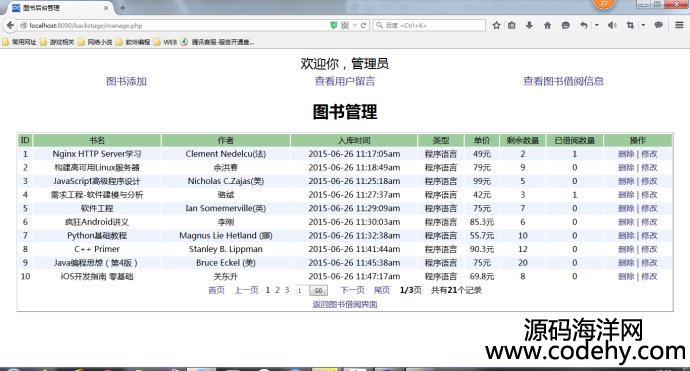This screenshot has height=371, width=690.
Task: Click 修改 for the C++ Primer row
Action: click(649, 250)
